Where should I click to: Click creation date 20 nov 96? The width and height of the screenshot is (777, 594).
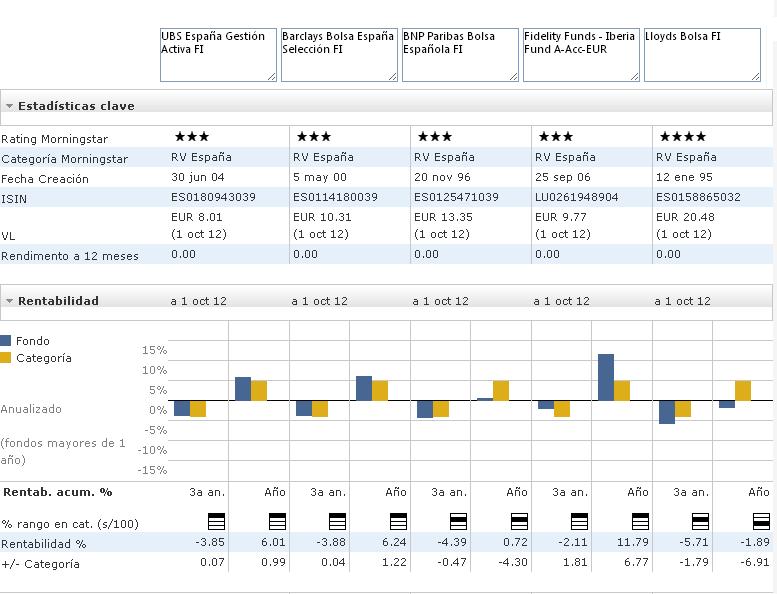point(443,177)
